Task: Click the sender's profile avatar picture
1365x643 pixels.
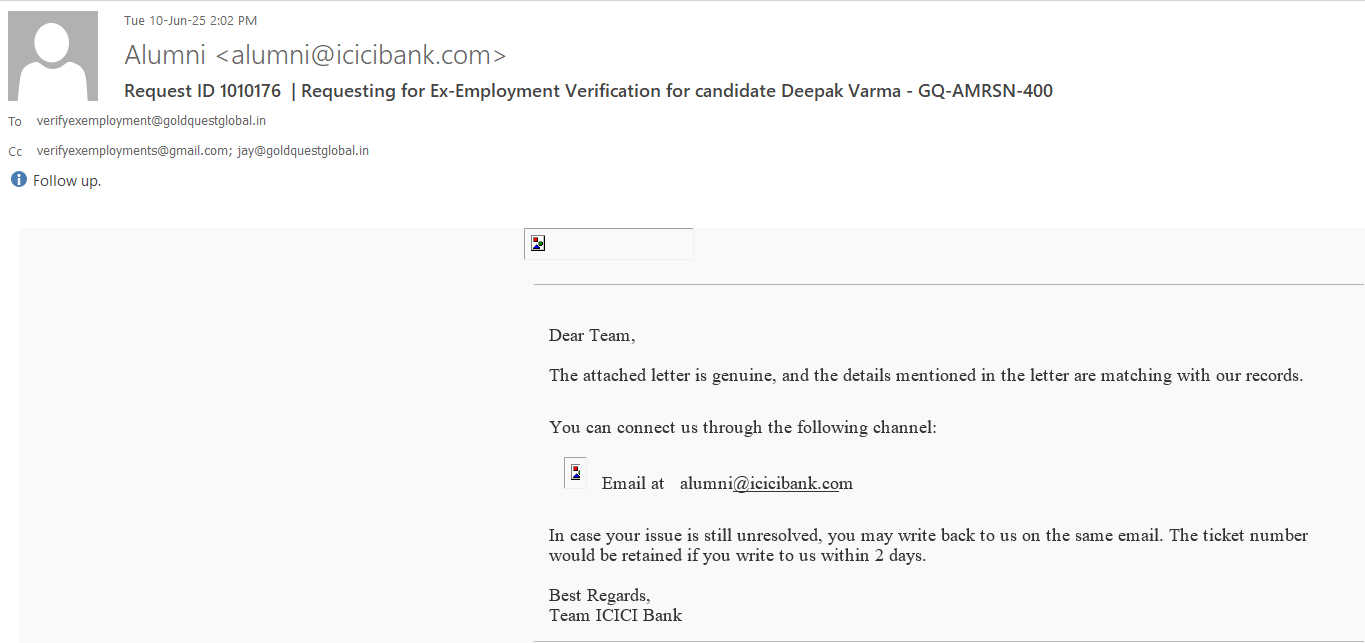Action: click(53, 56)
